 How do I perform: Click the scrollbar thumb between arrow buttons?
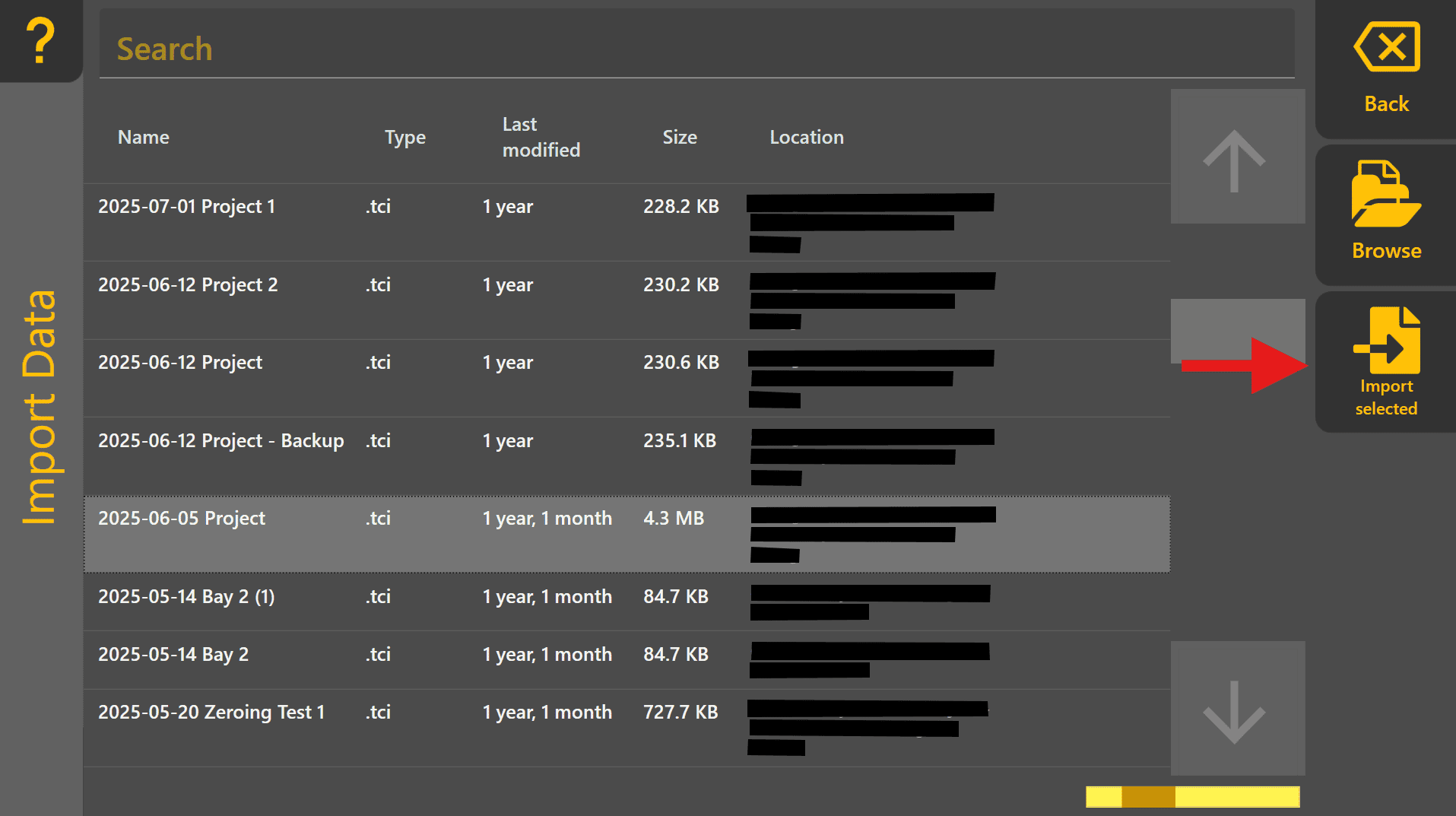(1237, 331)
